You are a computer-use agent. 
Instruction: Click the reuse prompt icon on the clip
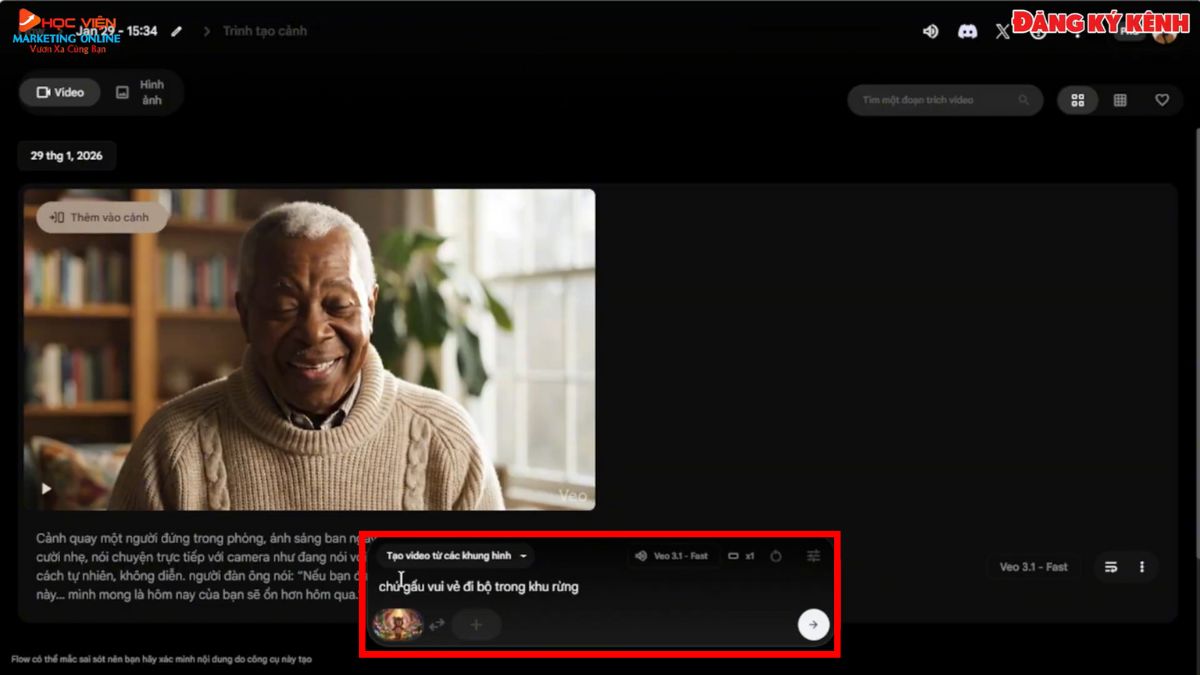pyautogui.click(x=1110, y=567)
